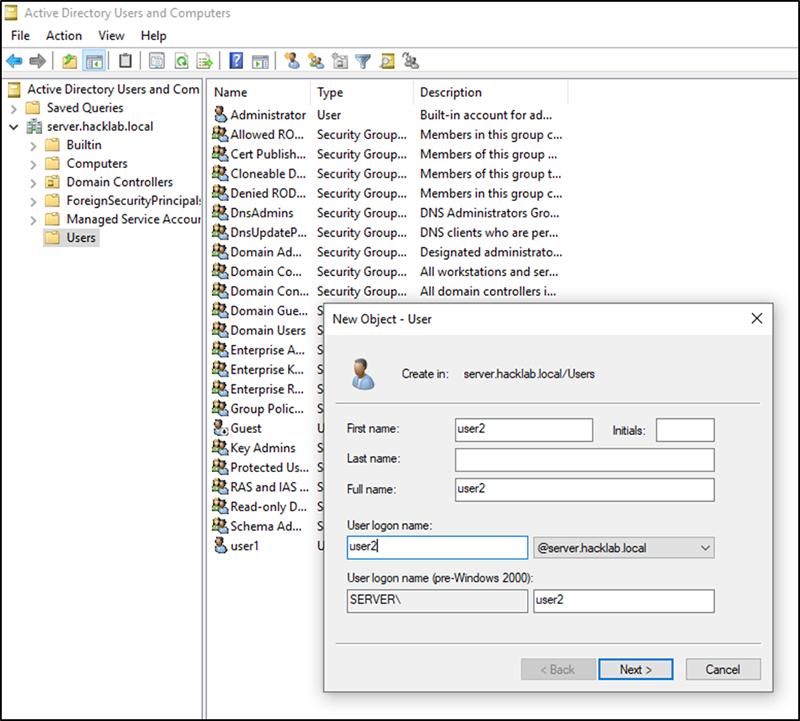Viewport: 800px width, 721px height.
Task: Select the Users container in tree
Action: (81, 238)
